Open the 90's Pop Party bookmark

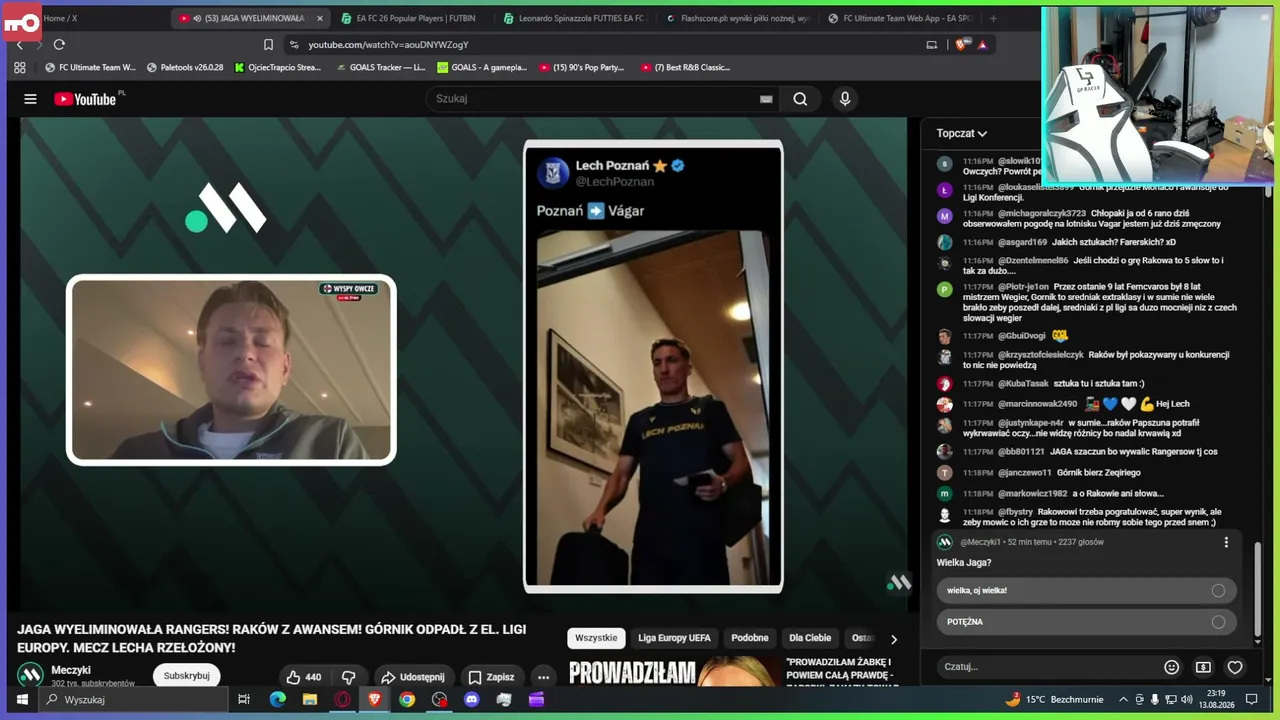coord(582,68)
